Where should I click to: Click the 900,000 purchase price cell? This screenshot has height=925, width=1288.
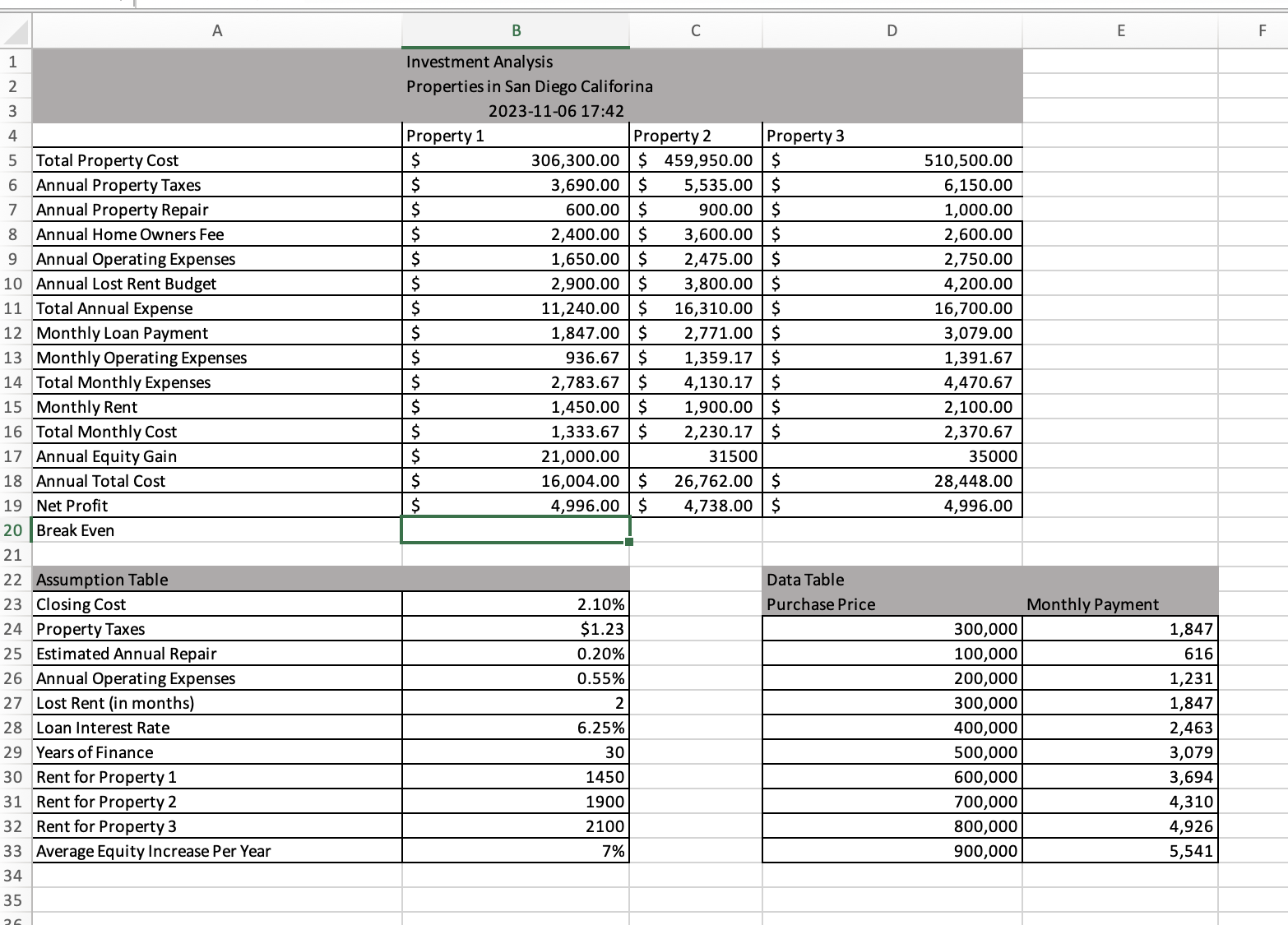click(892, 851)
